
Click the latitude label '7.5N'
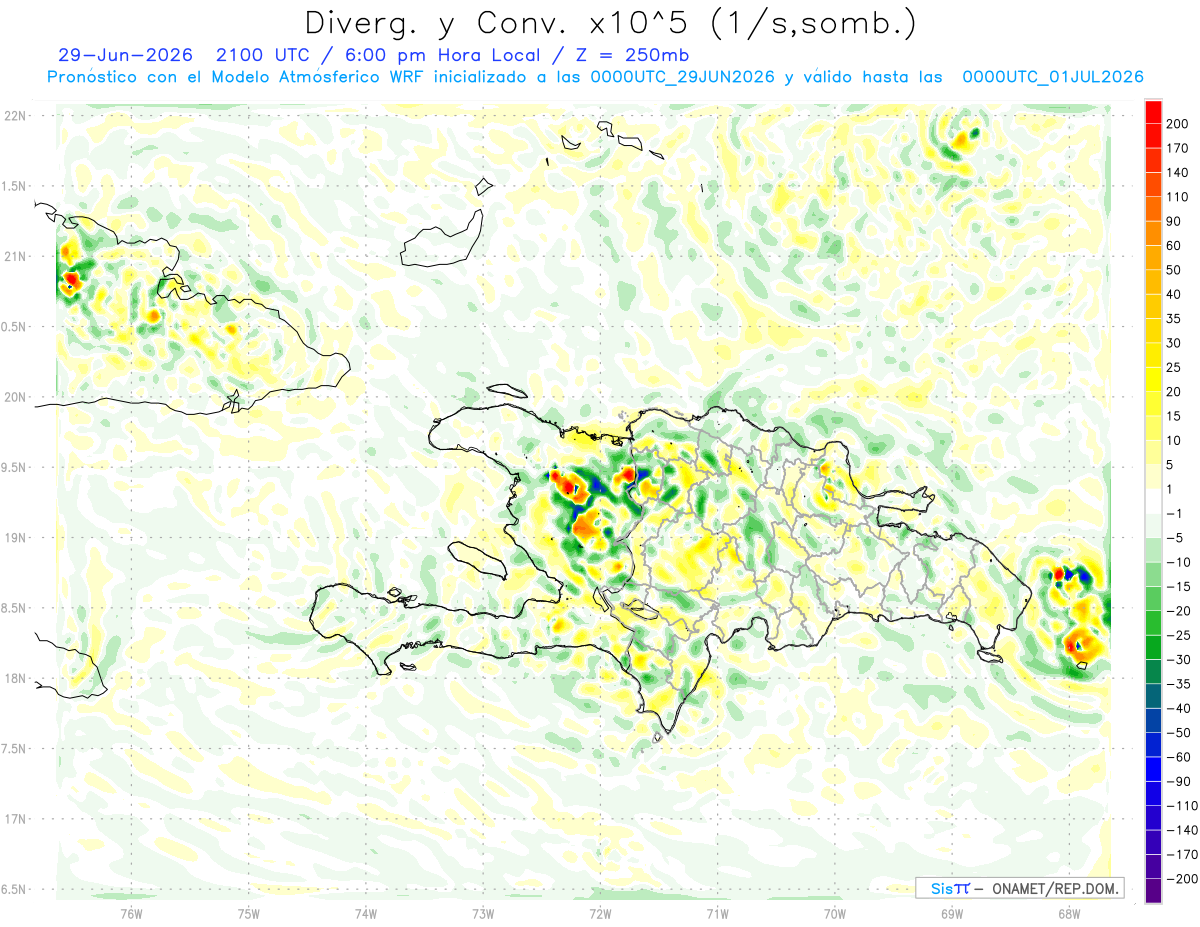14,749
